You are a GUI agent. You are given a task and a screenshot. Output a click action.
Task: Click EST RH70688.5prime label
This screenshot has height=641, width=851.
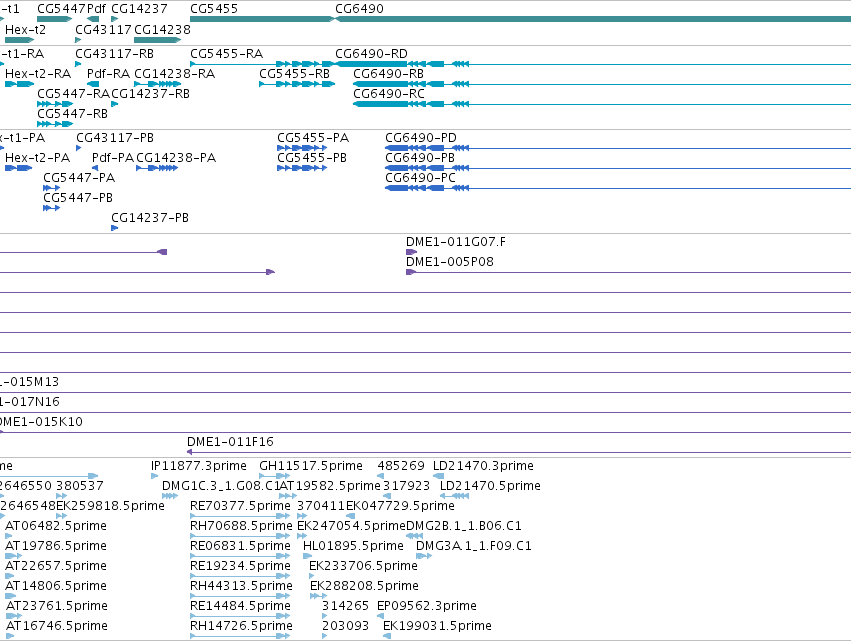(241, 526)
